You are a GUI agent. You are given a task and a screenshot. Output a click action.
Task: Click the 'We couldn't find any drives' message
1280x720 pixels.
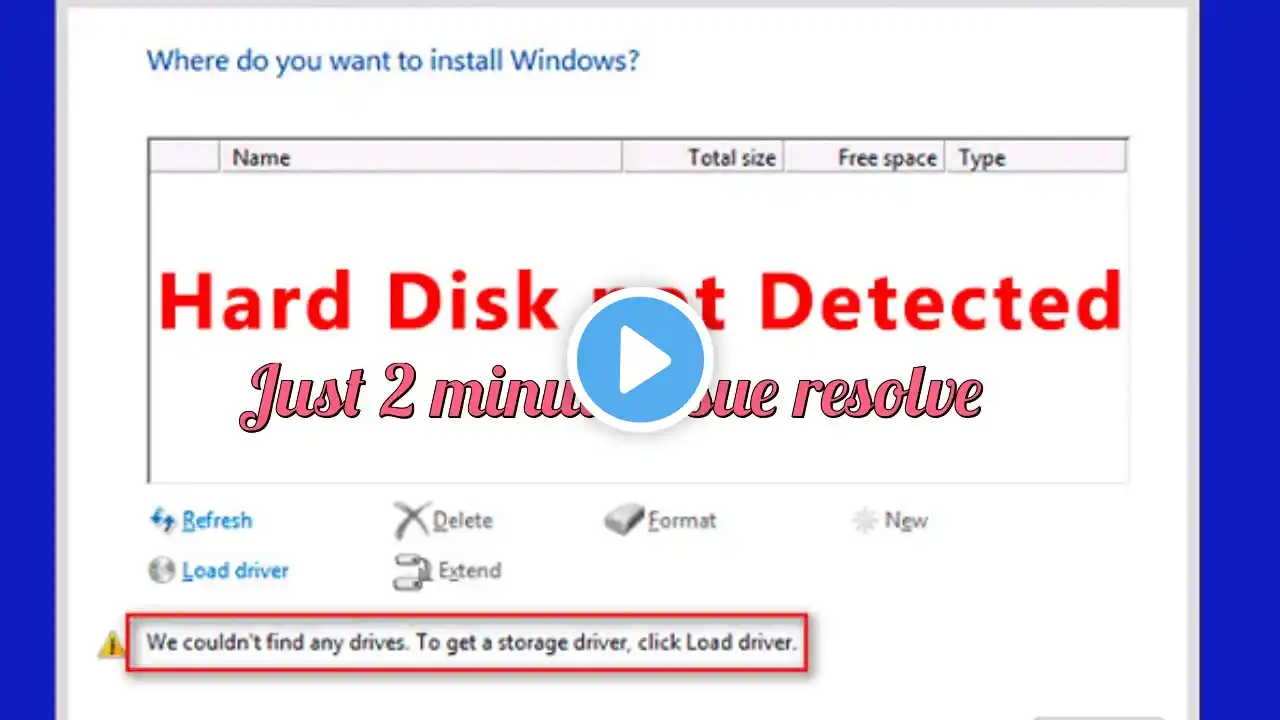point(471,642)
